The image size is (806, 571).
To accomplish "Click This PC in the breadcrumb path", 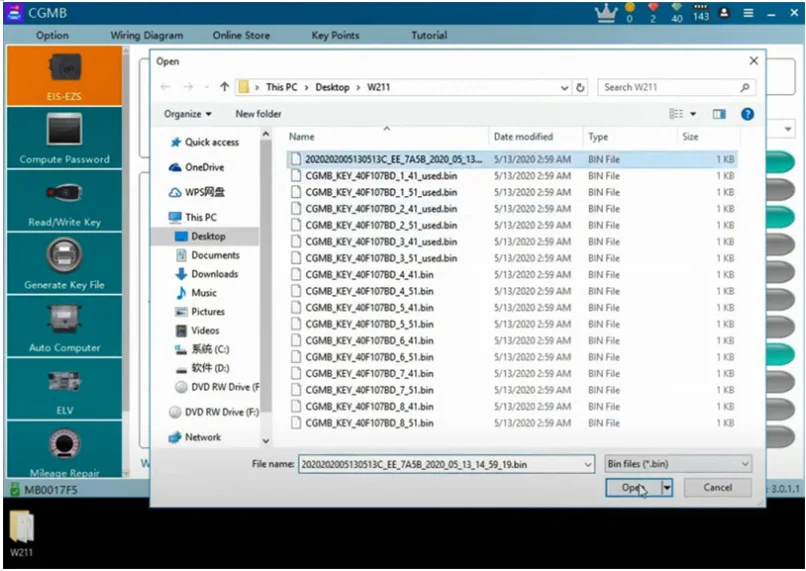I will [282, 87].
